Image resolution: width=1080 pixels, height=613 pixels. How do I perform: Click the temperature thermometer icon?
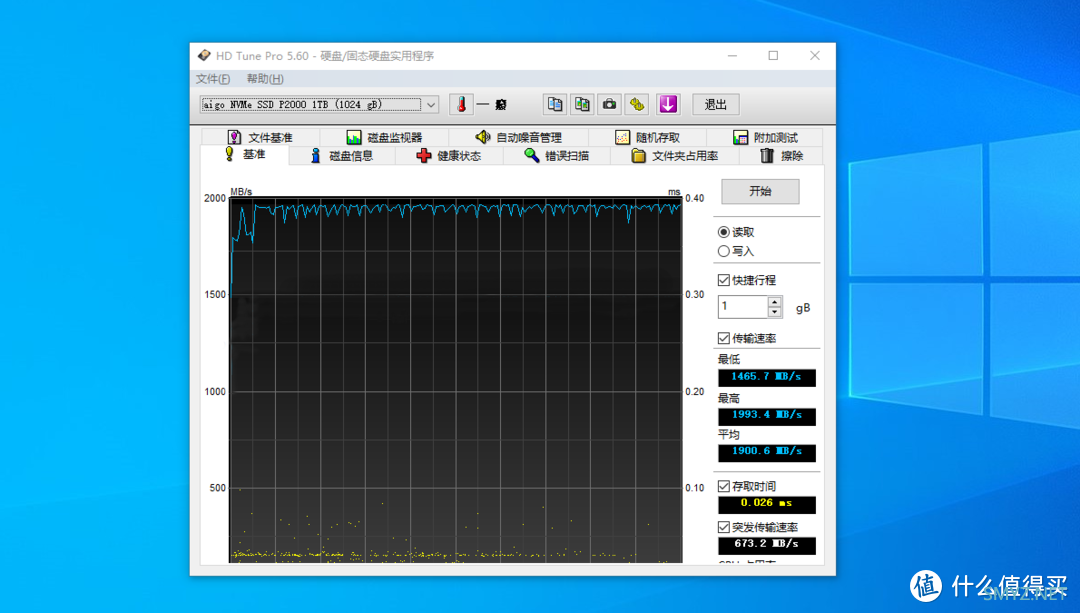click(x=461, y=105)
